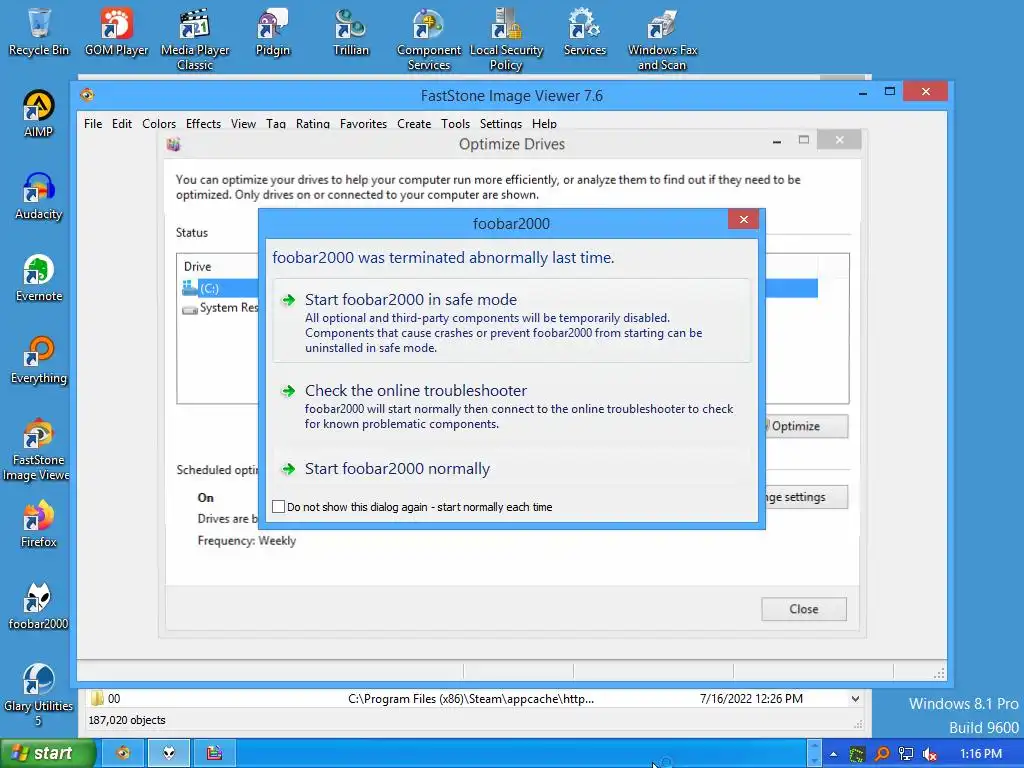Open the File menu in FastStone
This screenshot has height=768, width=1024.
pos(93,124)
